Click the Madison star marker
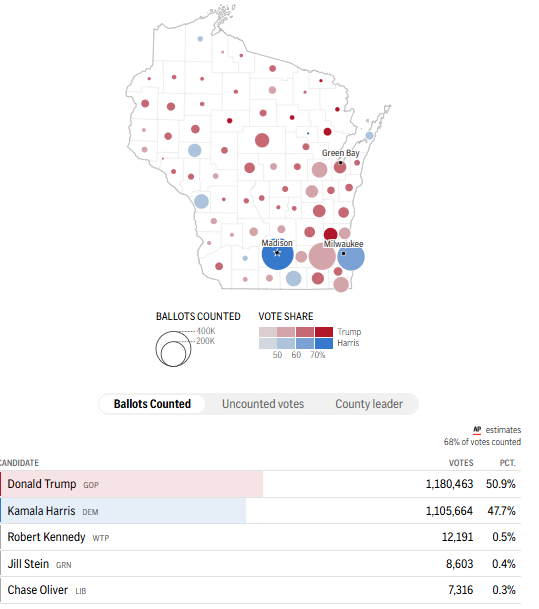The height and width of the screenshot is (609, 539). click(277, 253)
